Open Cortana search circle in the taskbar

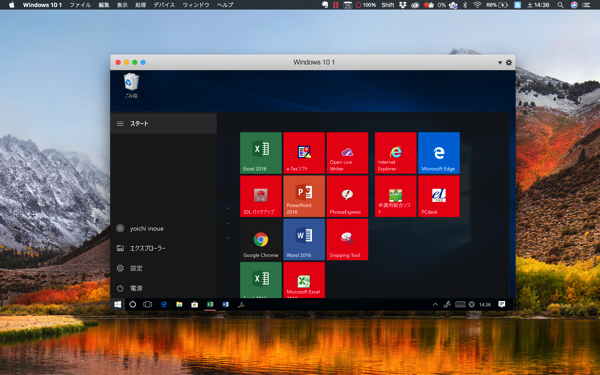coord(132,304)
